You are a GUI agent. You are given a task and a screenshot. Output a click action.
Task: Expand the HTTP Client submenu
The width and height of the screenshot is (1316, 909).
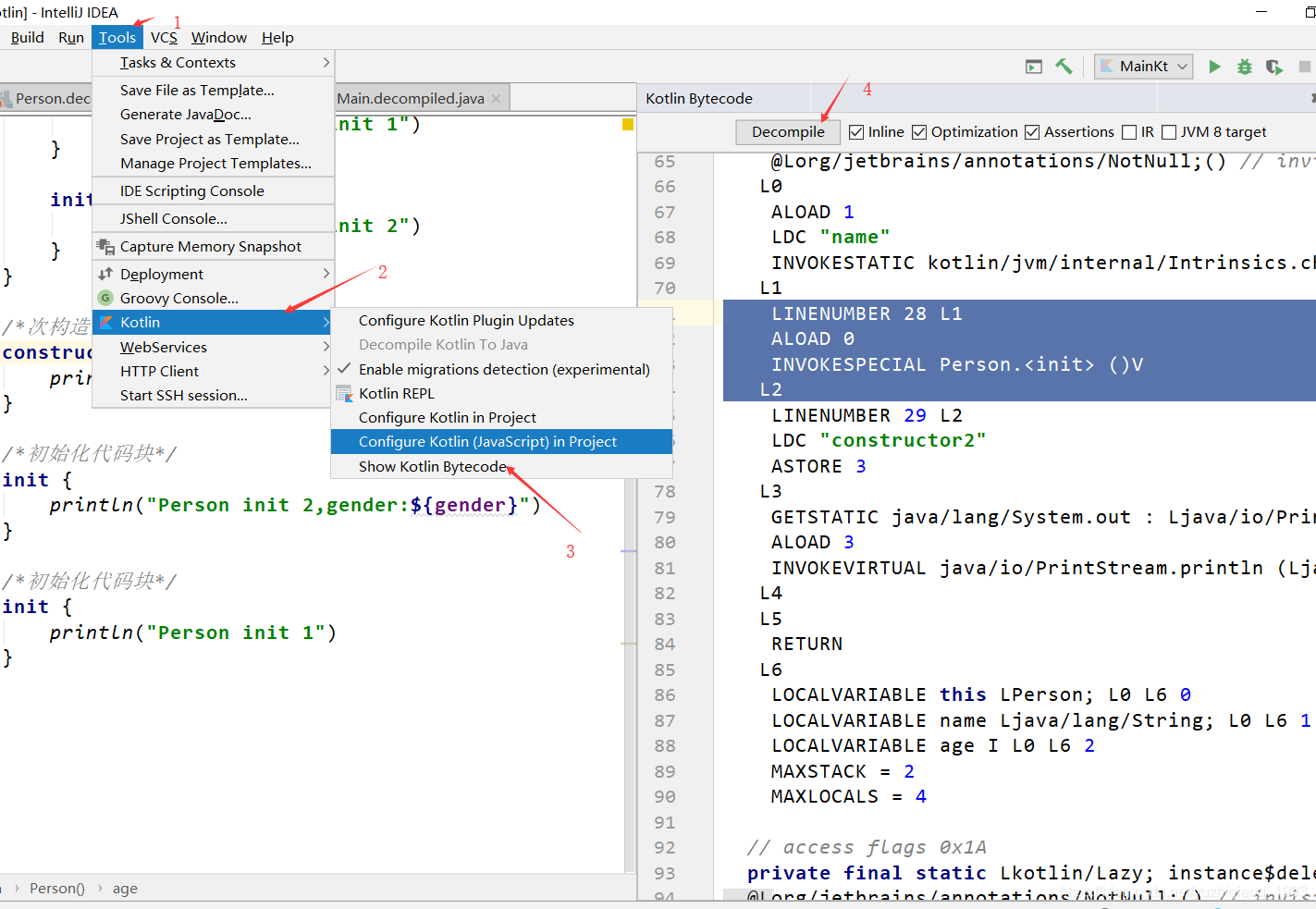pos(213,371)
